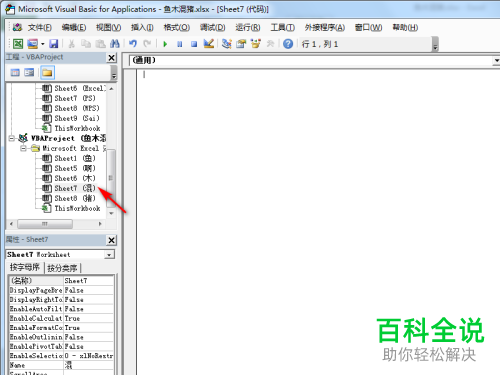Click the Paste clipboard icon
The width and height of the screenshot is (500, 375).
[100, 44]
